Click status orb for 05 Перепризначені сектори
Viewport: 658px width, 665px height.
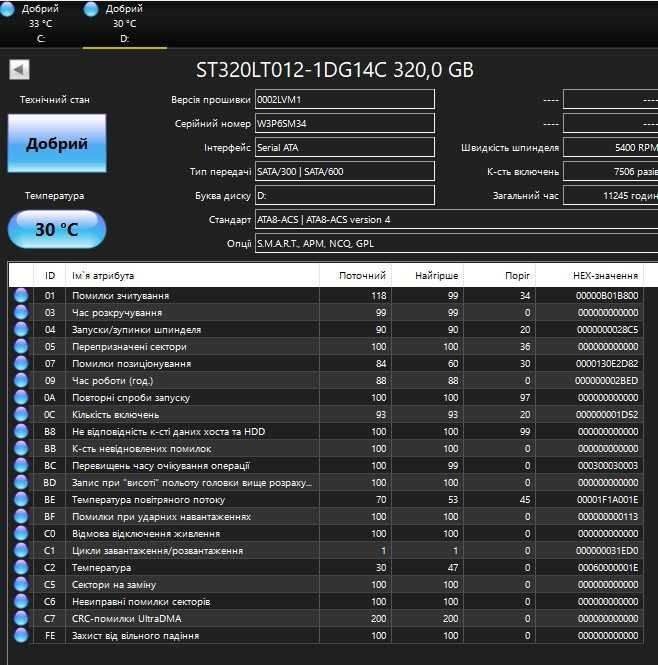coord(21,346)
